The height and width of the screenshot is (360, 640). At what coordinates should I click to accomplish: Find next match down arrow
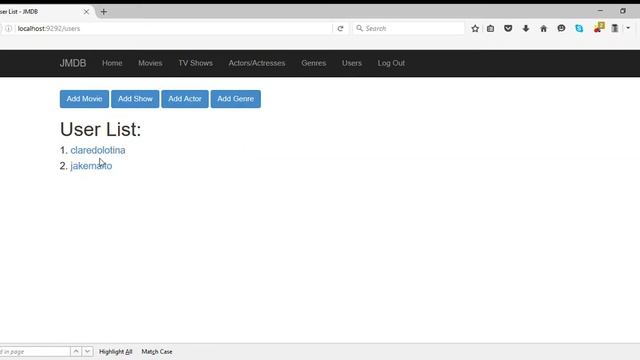pyautogui.click(x=87, y=351)
